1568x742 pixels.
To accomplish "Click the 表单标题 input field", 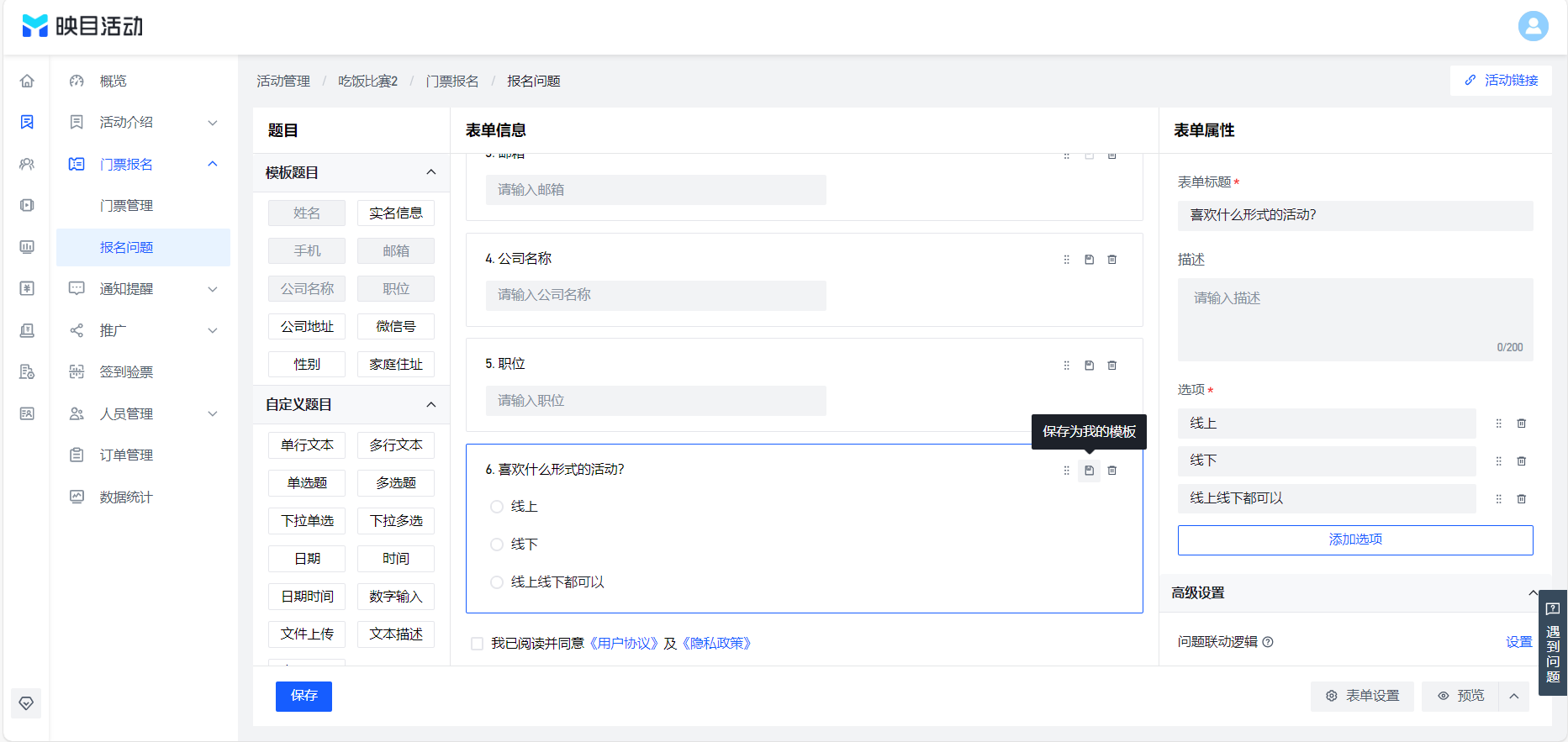I will 1354,215.
